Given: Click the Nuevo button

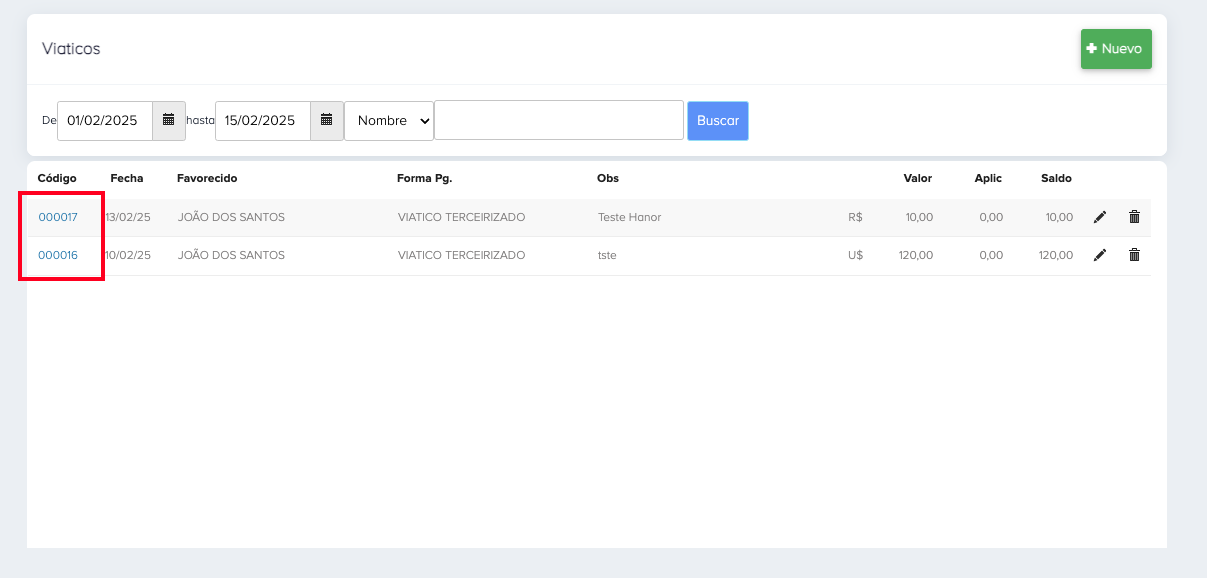Looking at the screenshot, I should pos(1116,49).
